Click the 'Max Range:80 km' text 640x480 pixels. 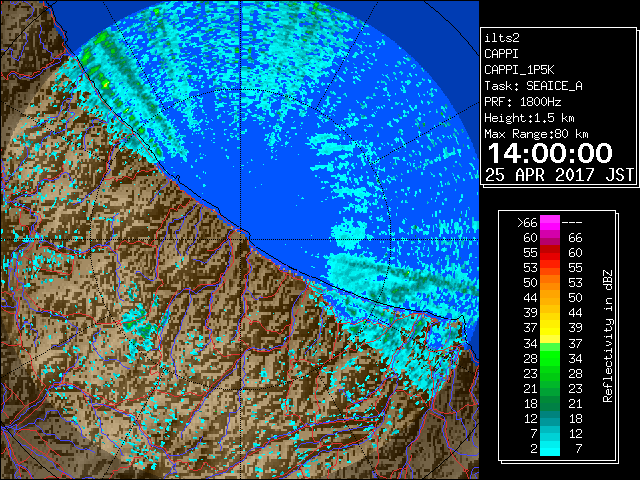point(536,134)
